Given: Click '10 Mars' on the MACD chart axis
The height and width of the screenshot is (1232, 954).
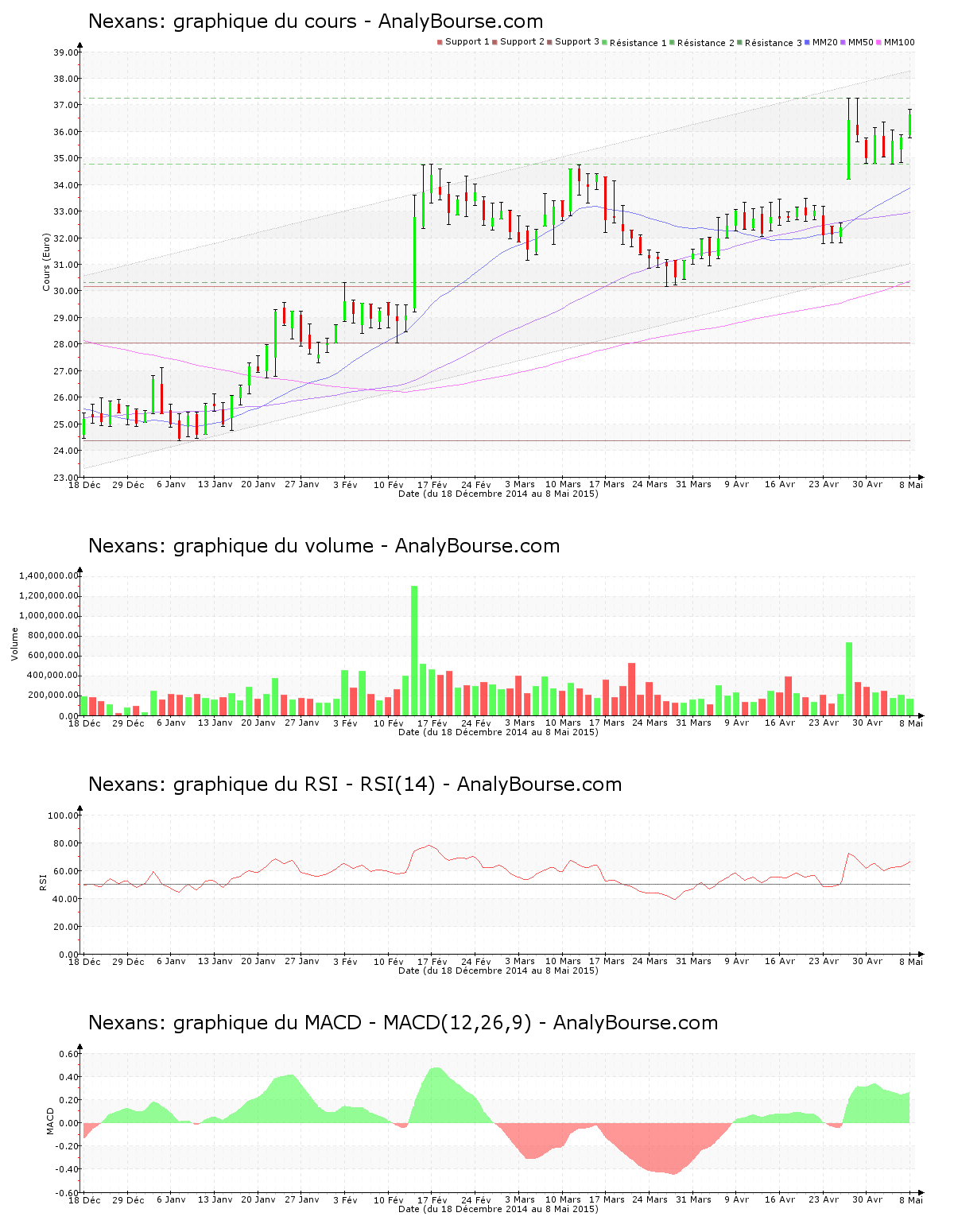Looking at the screenshot, I should click(563, 1200).
